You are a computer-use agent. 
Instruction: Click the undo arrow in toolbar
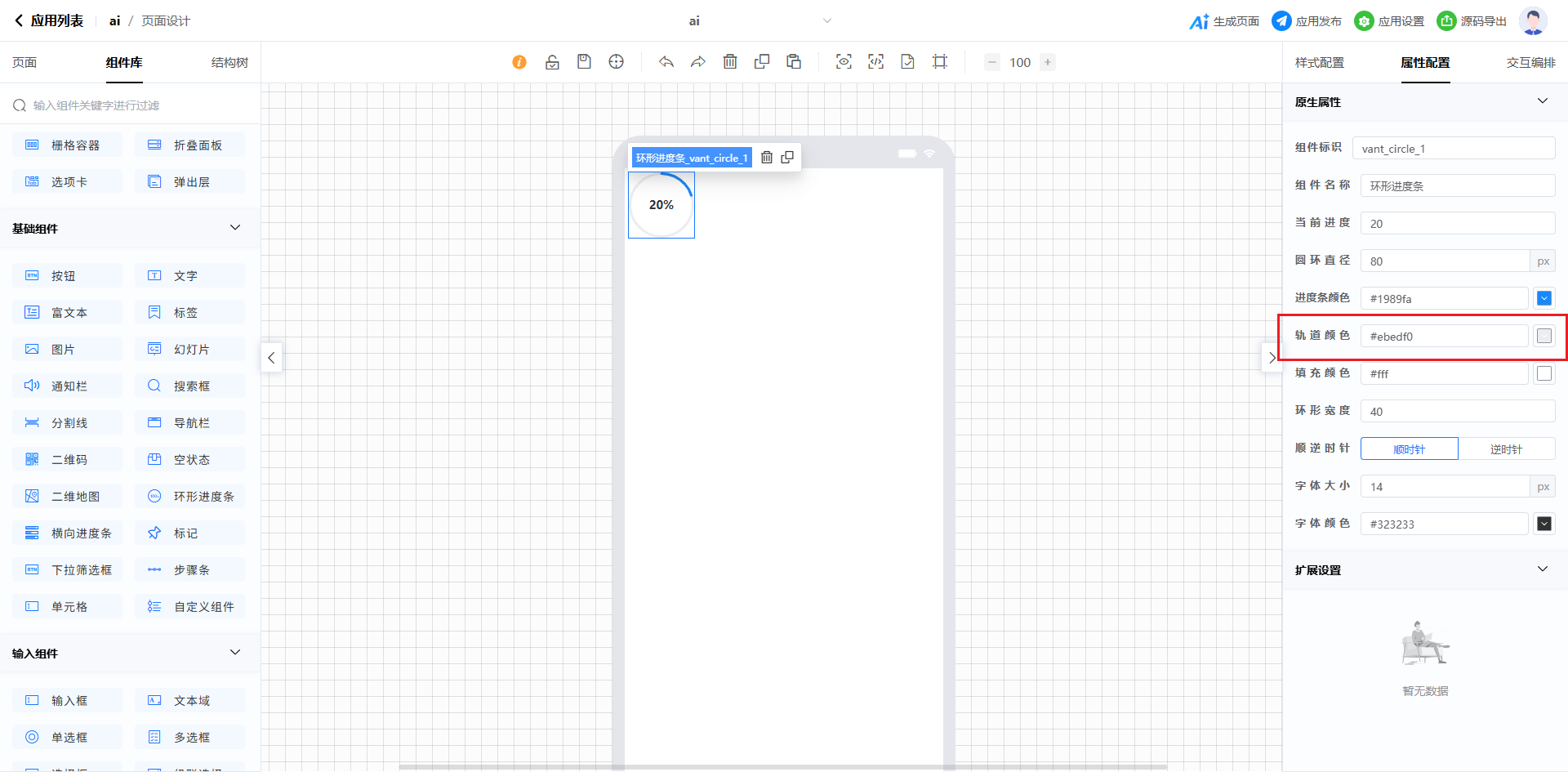pos(666,62)
